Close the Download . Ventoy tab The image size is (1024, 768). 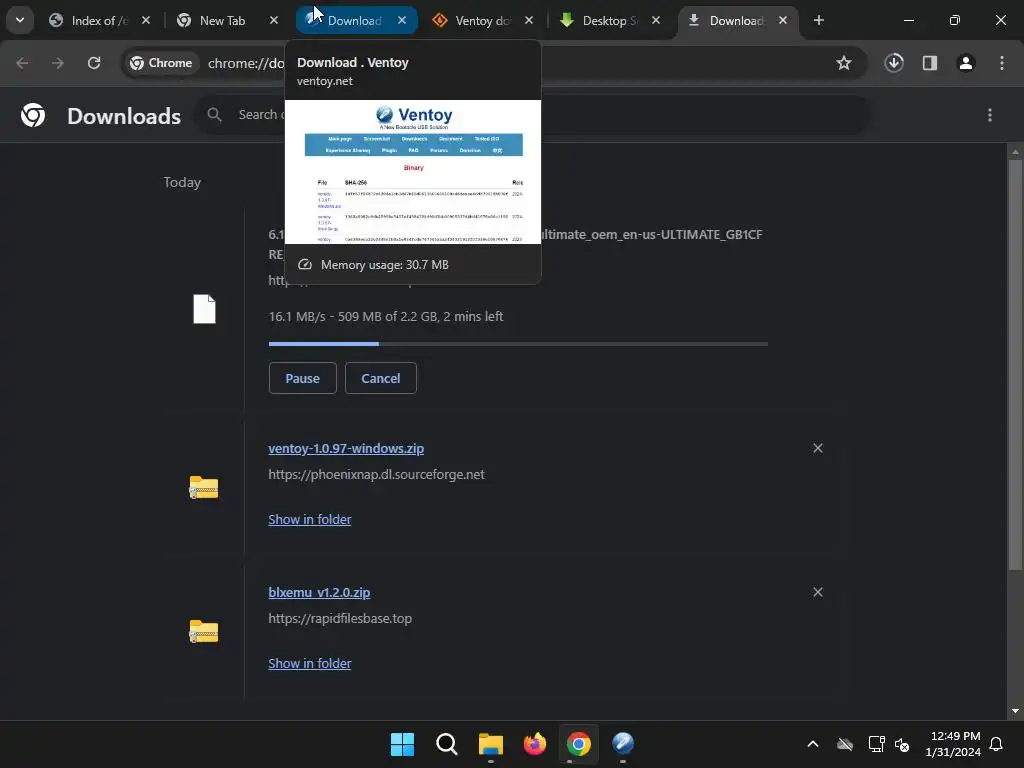(x=402, y=20)
